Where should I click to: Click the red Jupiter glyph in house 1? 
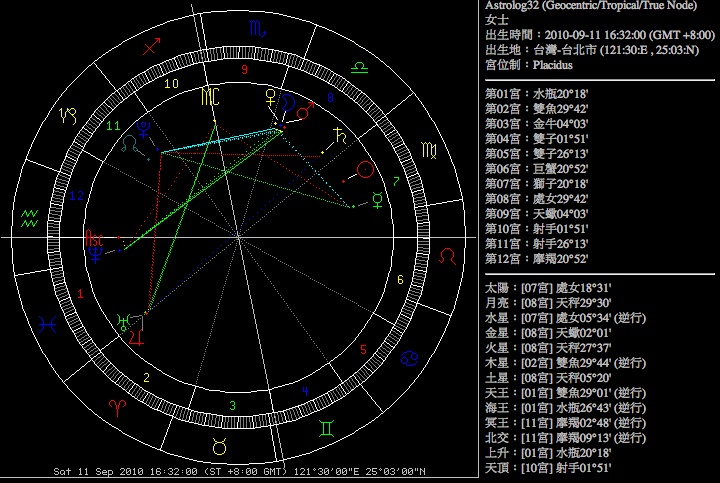(x=134, y=337)
